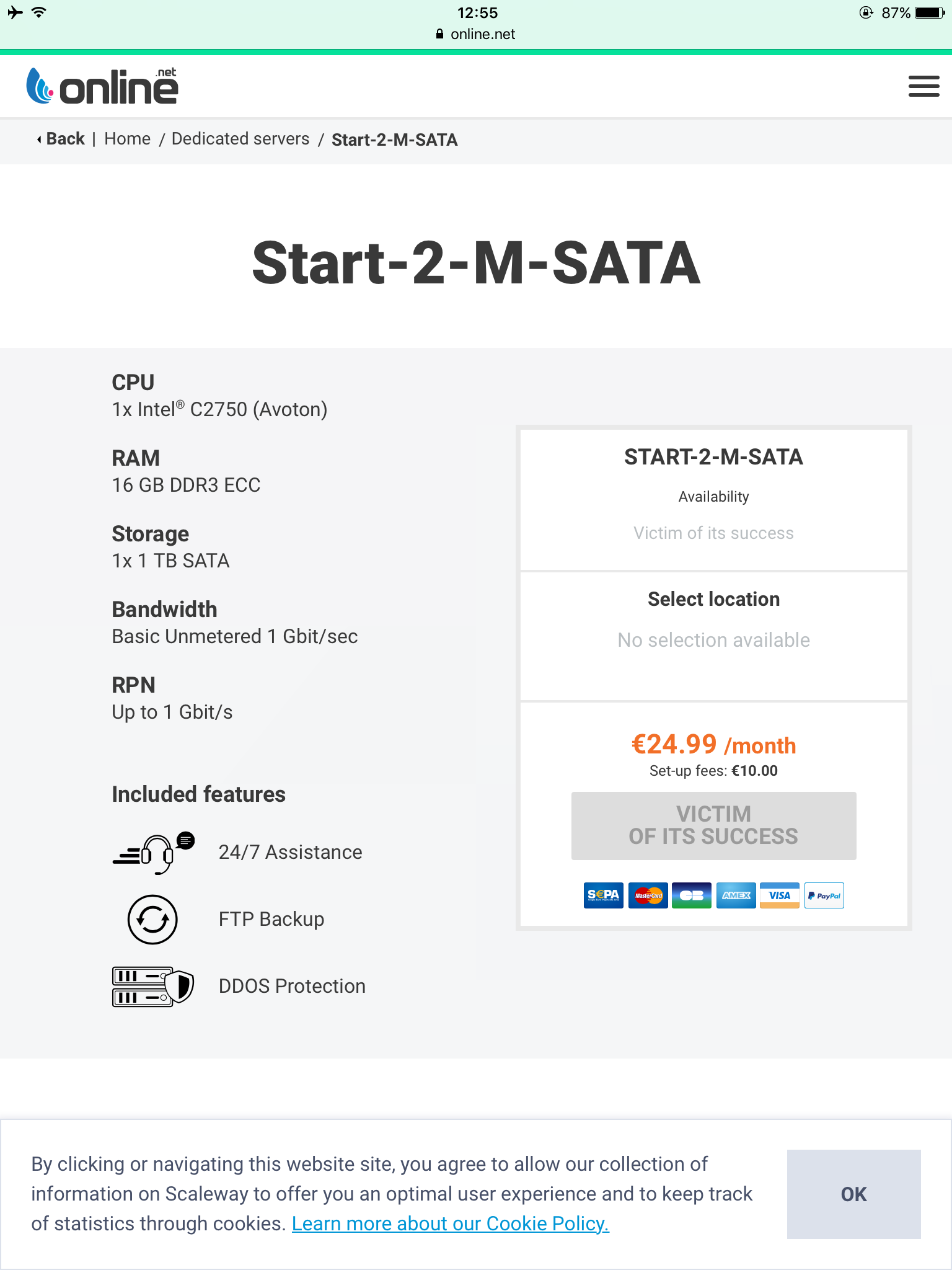Click the Visa payment icon
The height and width of the screenshot is (1270, 952).
click(780, 895)
